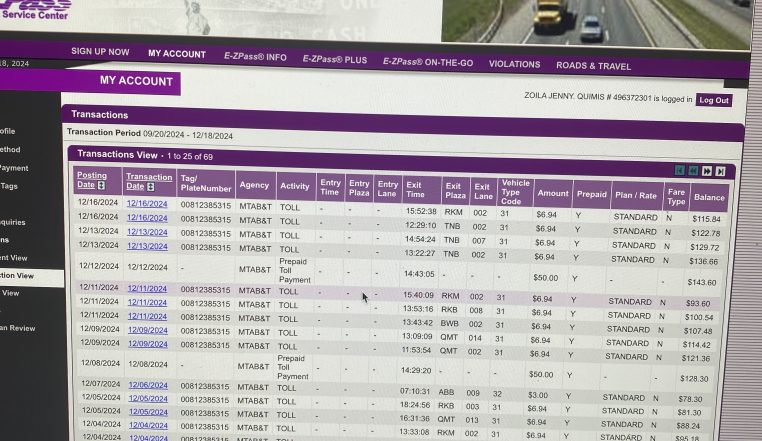Click the Log Out button
762x441 pixels.
[x=714, y=100]
